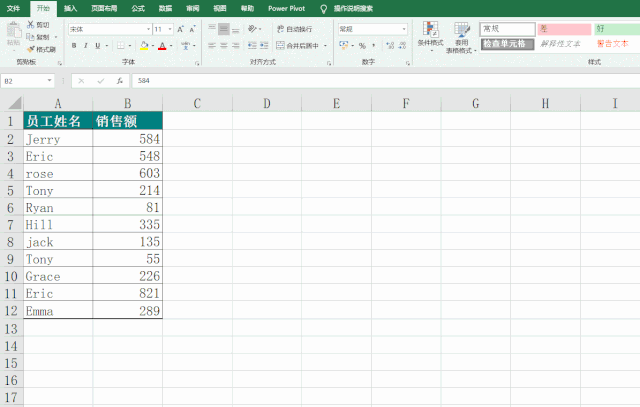Viewport: 640px width, 407px height.
Task: Toggle italic formatting
Action: coord(86,46)
